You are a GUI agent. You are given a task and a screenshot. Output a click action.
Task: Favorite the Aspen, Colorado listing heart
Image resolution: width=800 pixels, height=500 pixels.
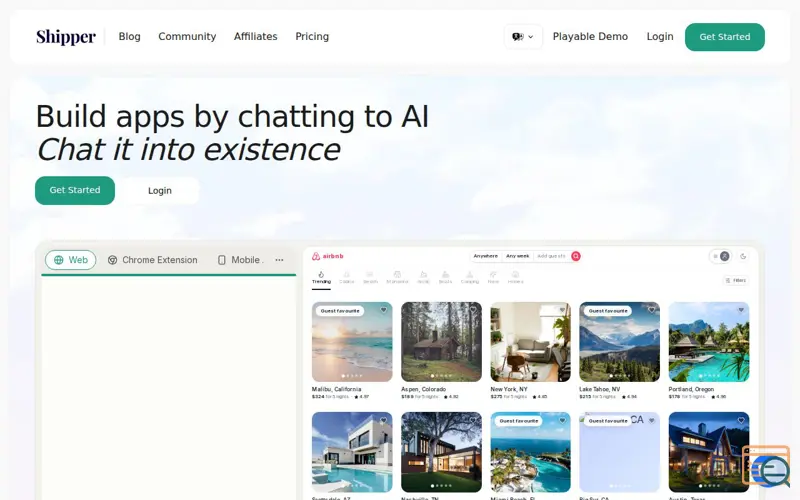point(473,310)
